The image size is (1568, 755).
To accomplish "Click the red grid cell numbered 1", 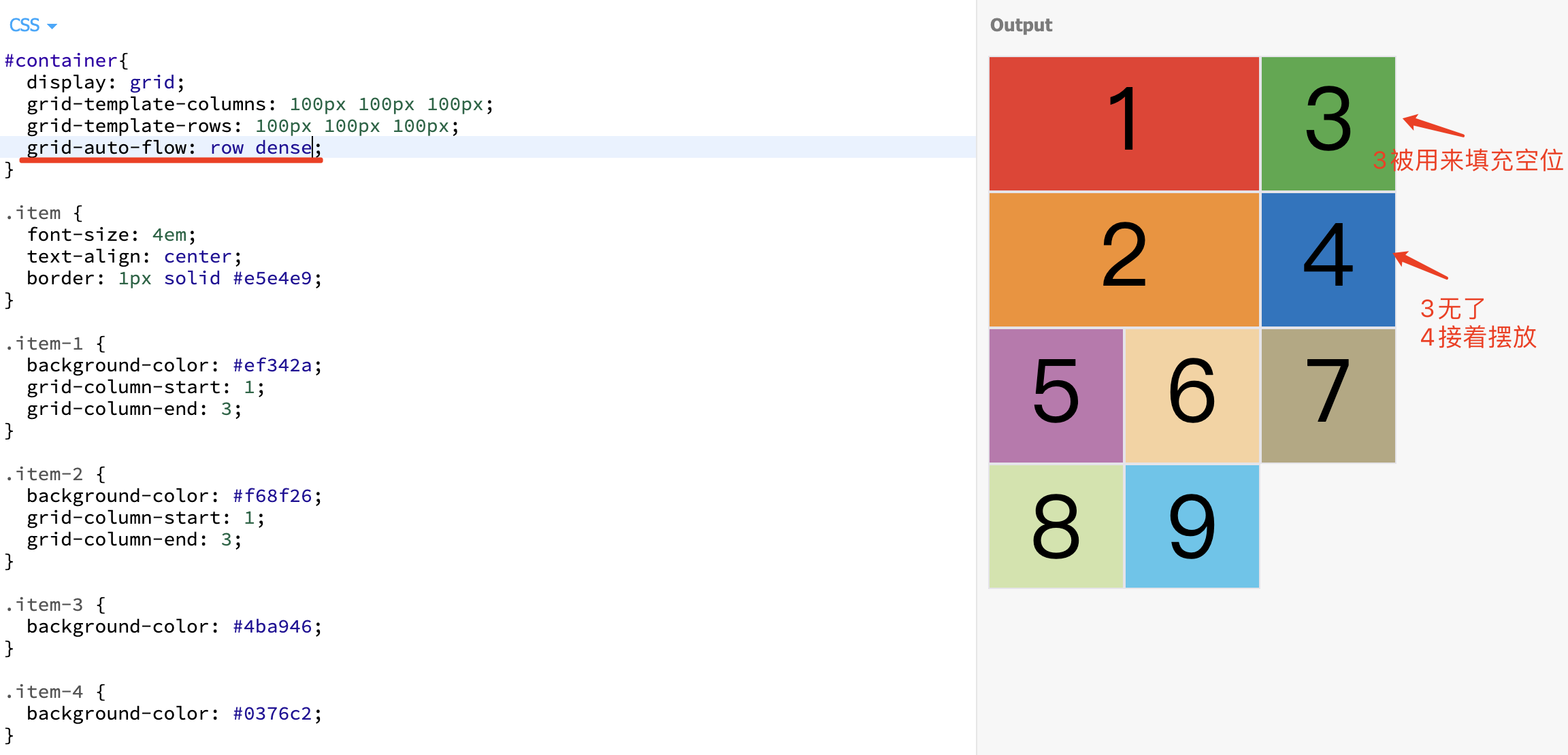I will pyautogui.click(x=1124, y=123).
